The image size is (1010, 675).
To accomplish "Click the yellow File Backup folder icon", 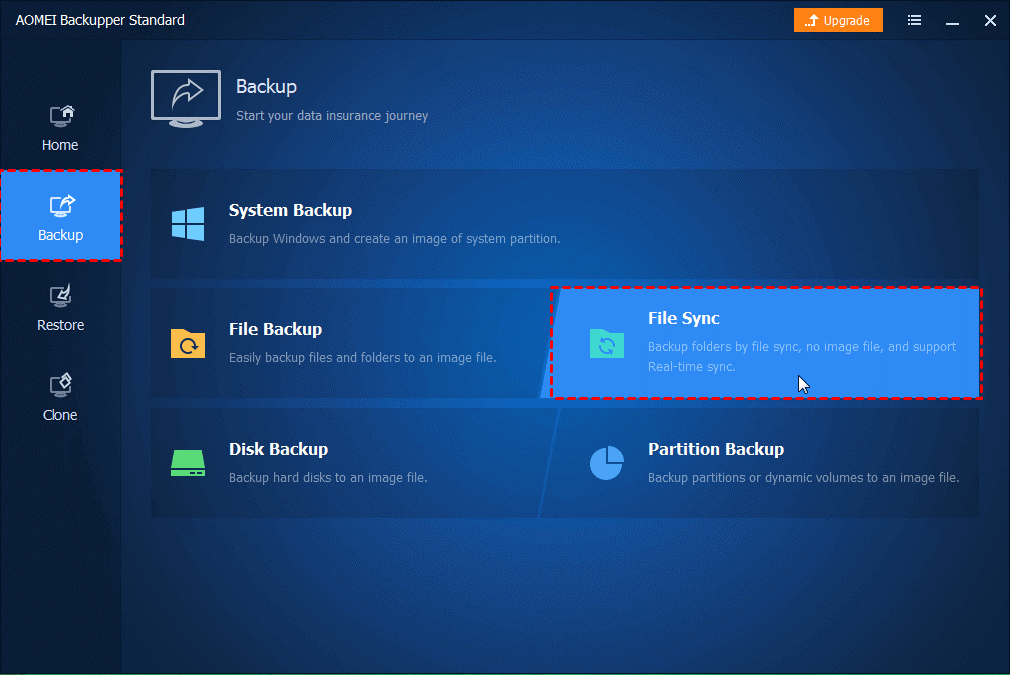I will tap(188, 343).
